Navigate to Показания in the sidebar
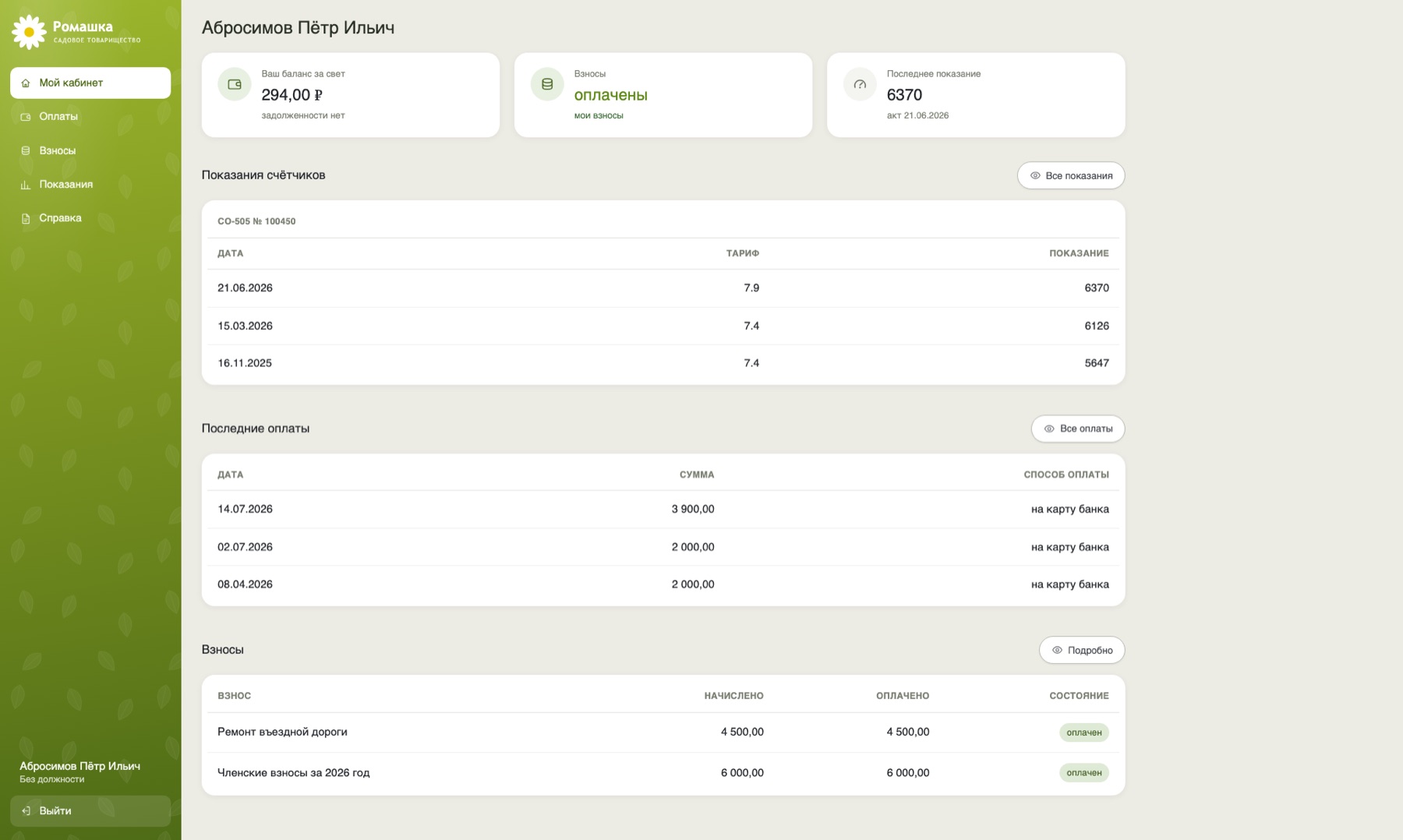The image size is (1403, 840). point(90,185)
